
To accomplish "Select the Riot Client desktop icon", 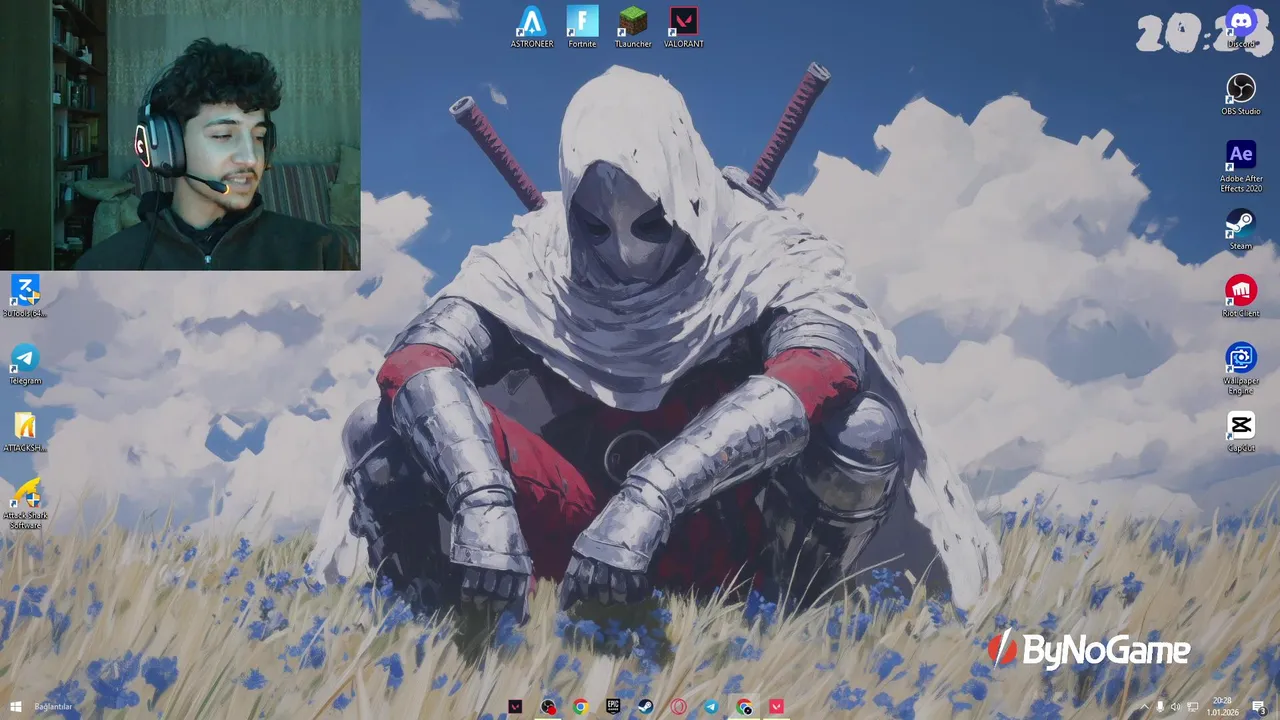I will [1241, 296].
